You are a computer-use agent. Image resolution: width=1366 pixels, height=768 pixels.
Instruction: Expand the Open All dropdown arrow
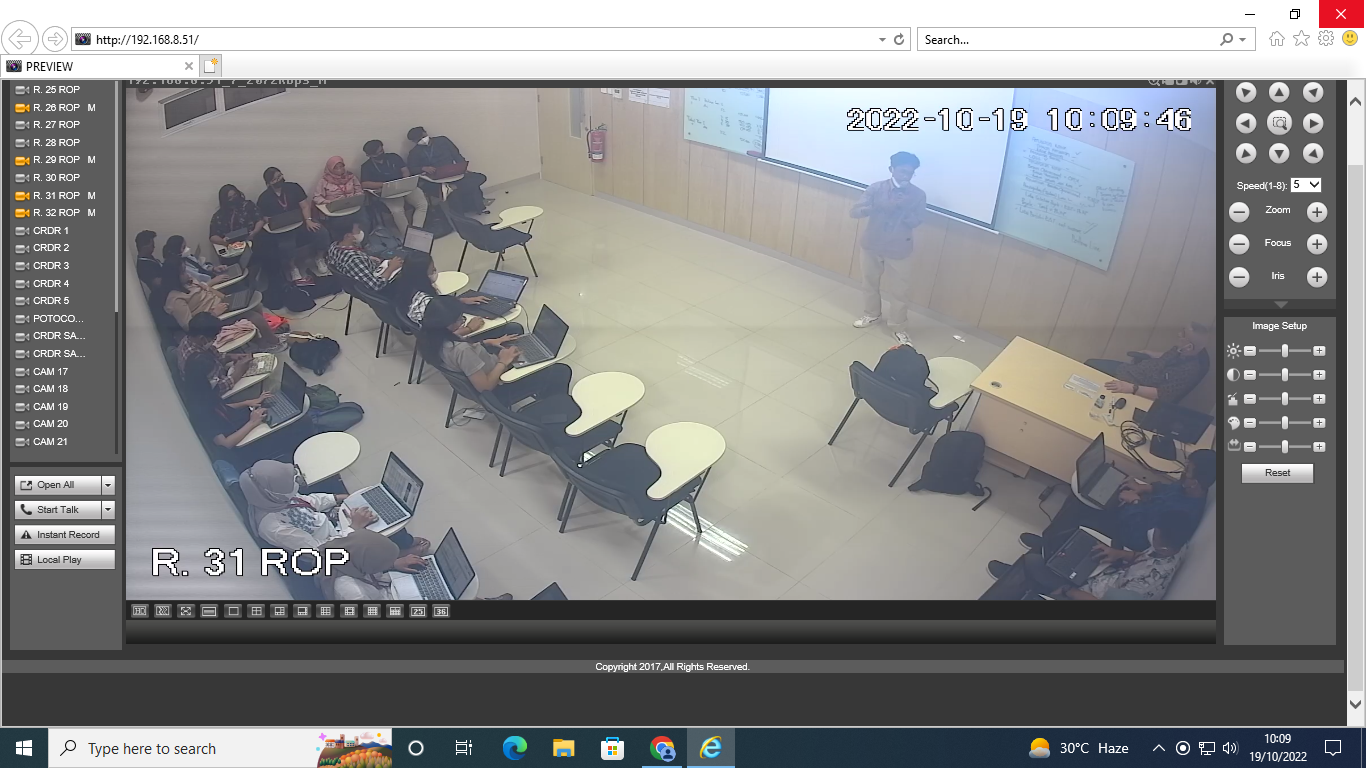tap(108, 485)
